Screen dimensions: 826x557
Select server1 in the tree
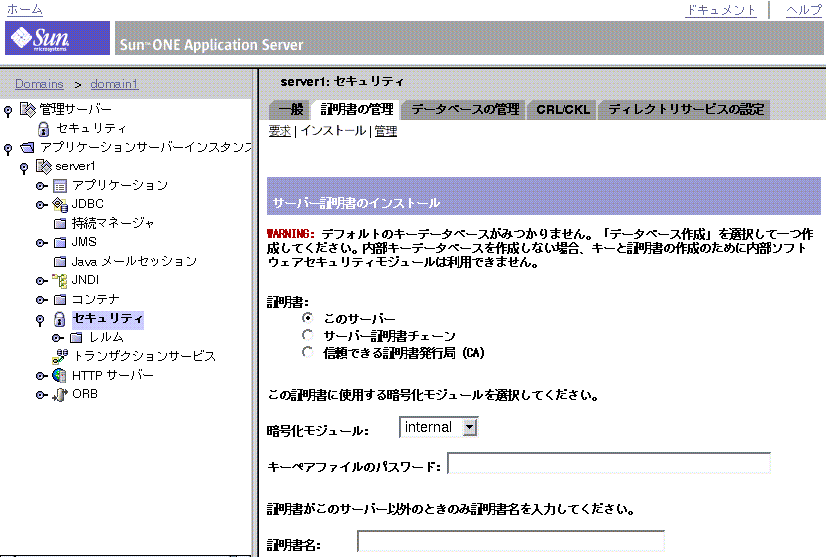click(x=75, y=167)
